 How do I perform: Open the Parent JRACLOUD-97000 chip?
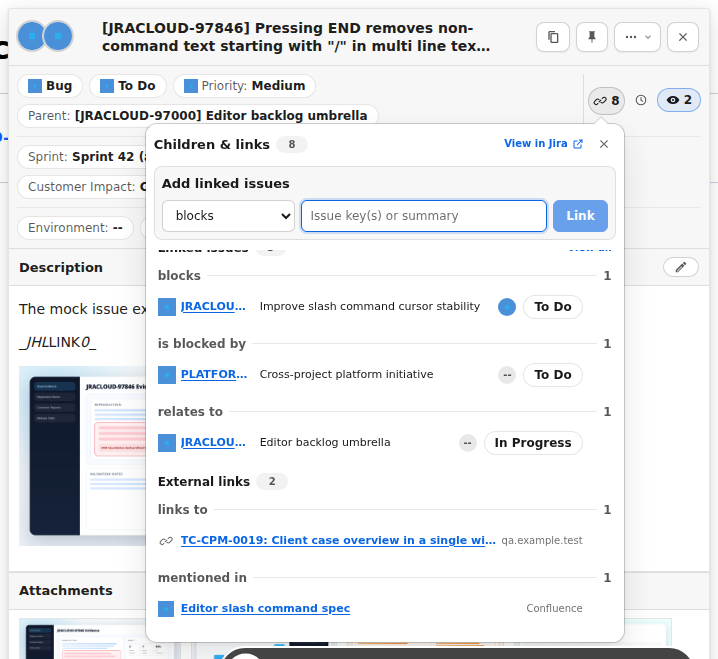pos(198,115)
